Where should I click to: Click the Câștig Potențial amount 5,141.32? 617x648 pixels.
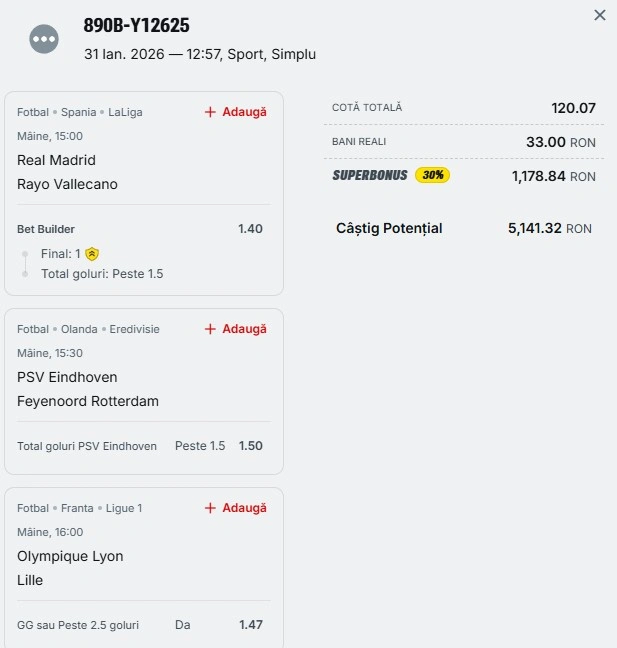click(x=534, y=229)
